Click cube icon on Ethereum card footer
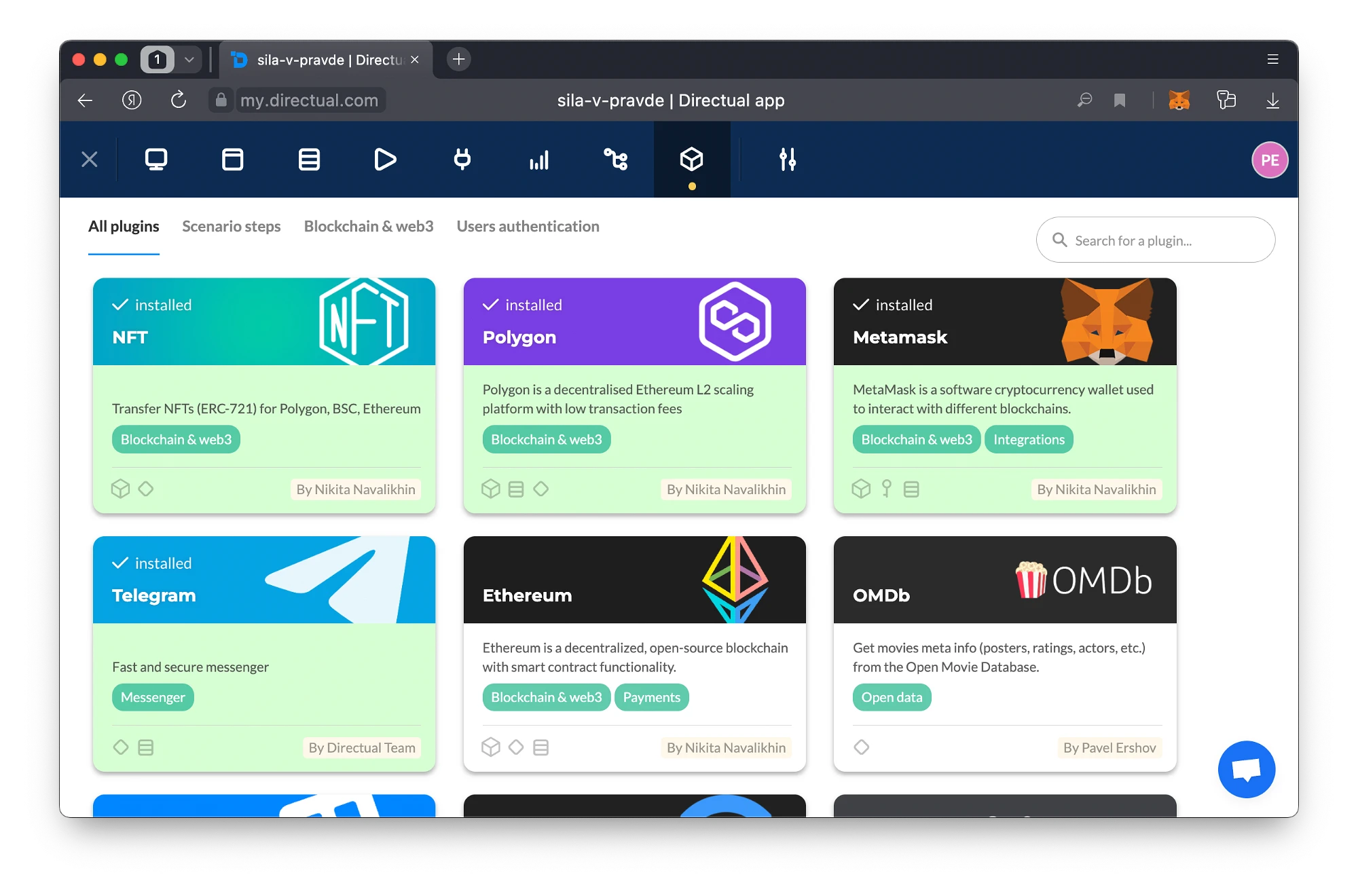Screen dimensions: 1358x896 click(x=491, y=747)
